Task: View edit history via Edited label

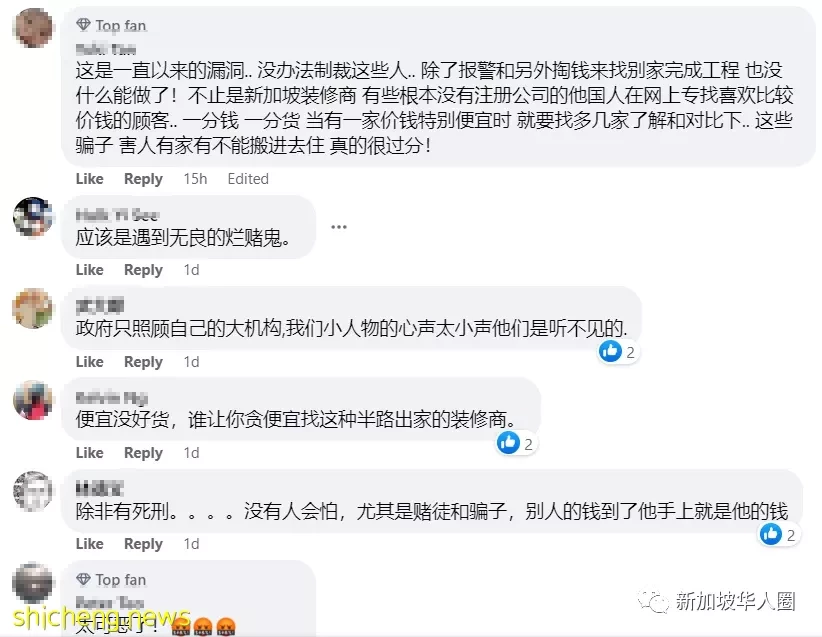Action: [x=248, y=179]
